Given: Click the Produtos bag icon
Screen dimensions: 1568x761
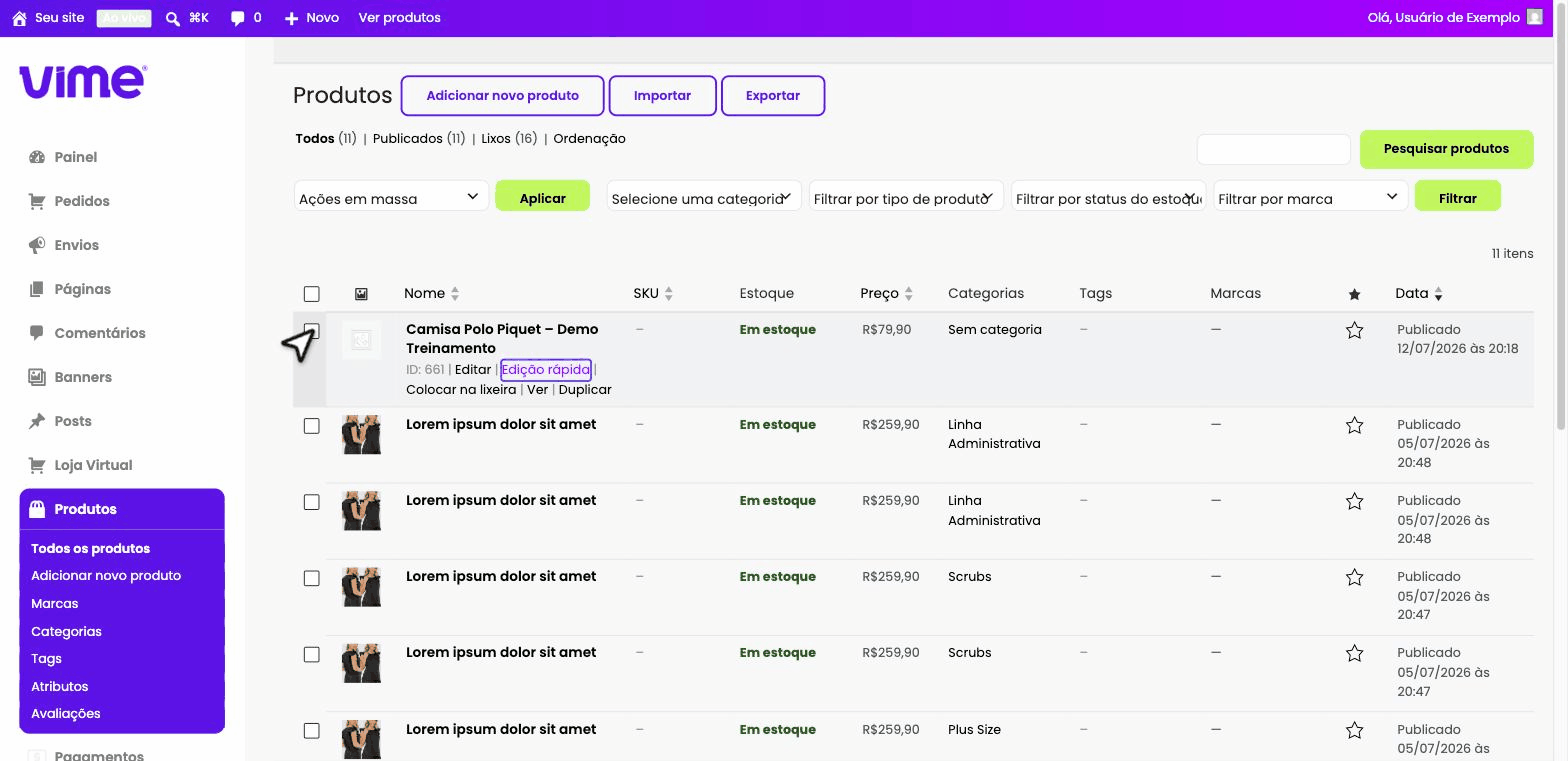Looking at the screenshot, I should (37, 509).
